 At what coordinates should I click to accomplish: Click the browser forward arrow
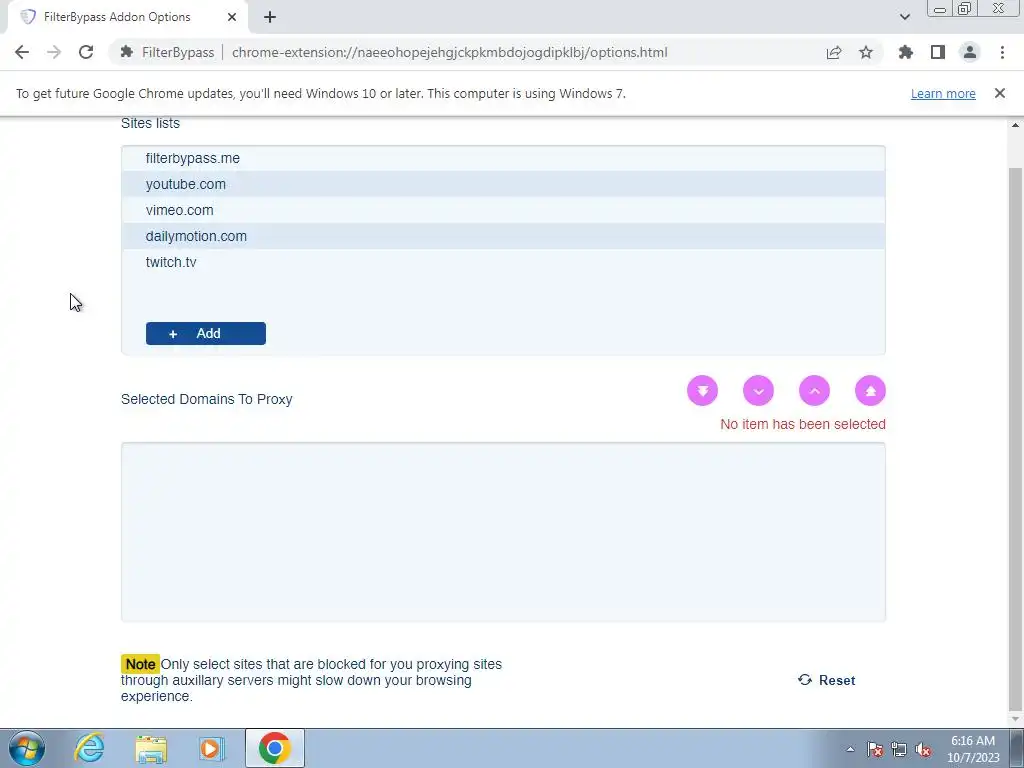click(54, 52)
